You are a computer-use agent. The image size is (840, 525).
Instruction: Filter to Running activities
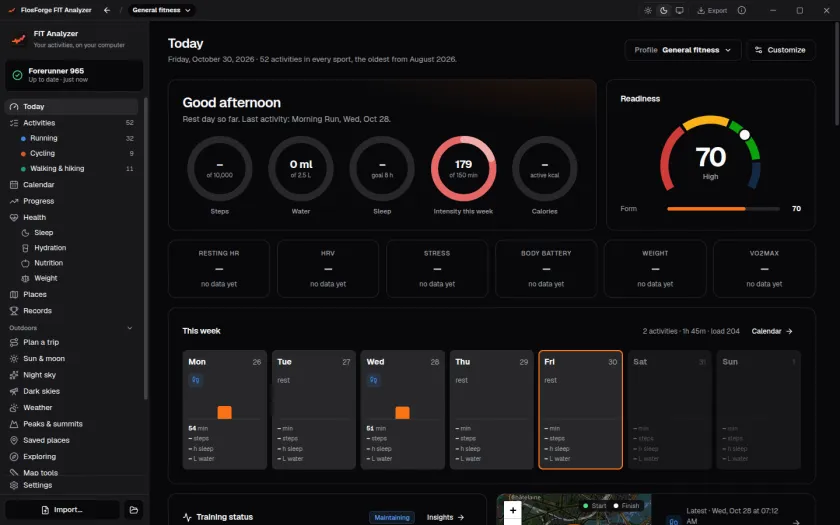click(77, 138)
